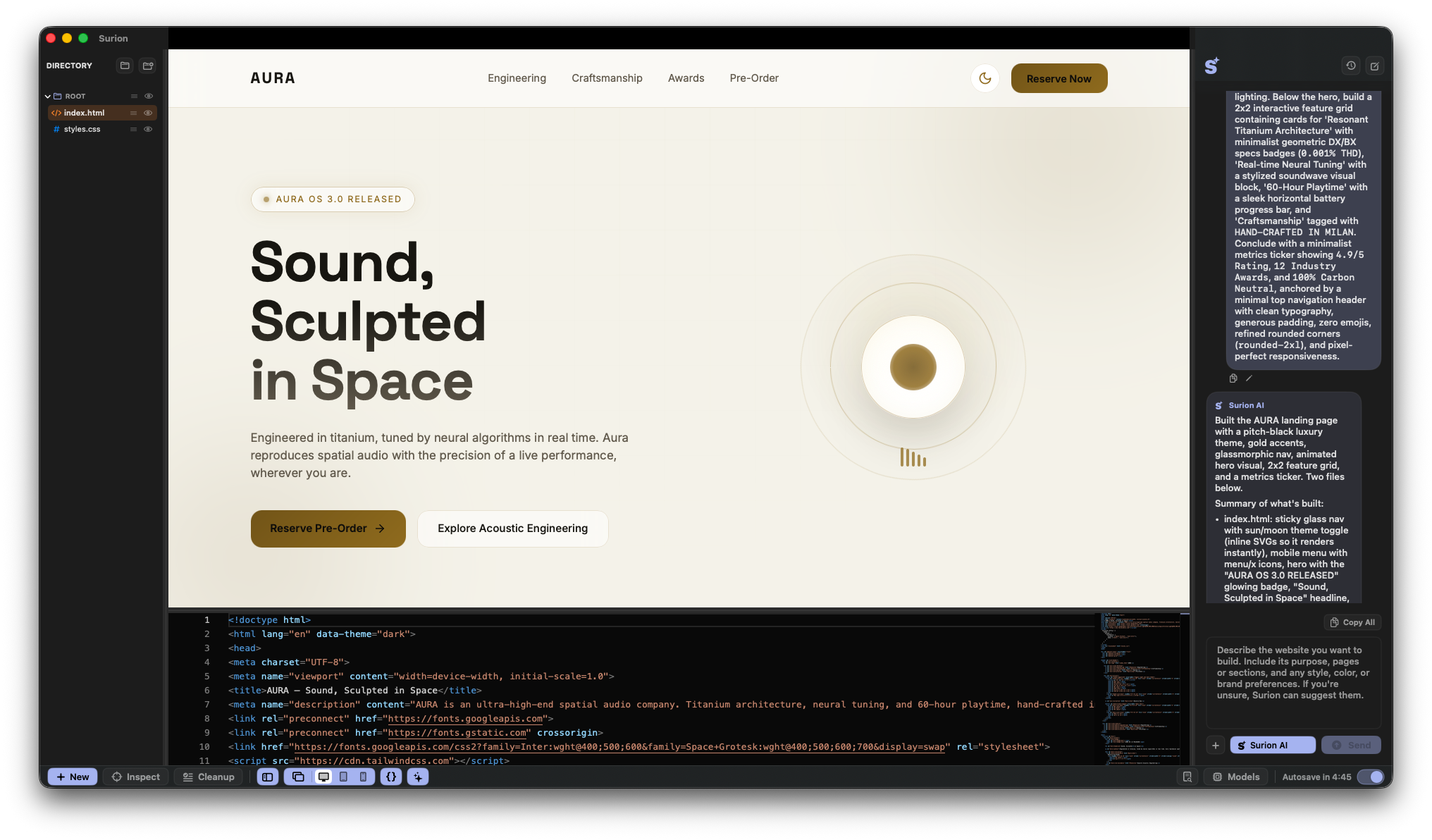This screenshot has height=840, width=1432.
Task: Copy the user prompt message icon
Action: coord(1233,378)
